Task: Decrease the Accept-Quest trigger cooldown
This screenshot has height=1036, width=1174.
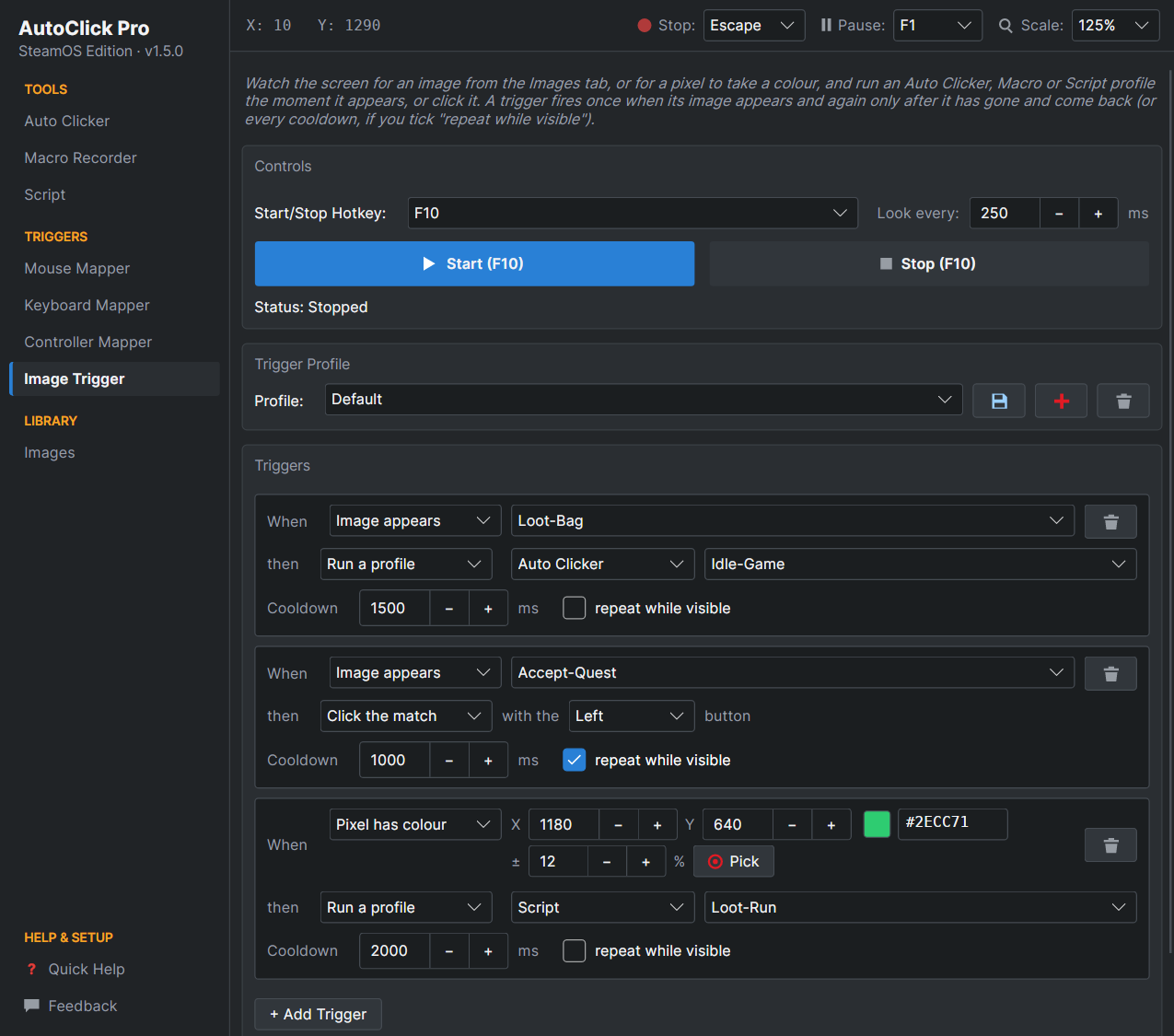Action: coord(448,761)
